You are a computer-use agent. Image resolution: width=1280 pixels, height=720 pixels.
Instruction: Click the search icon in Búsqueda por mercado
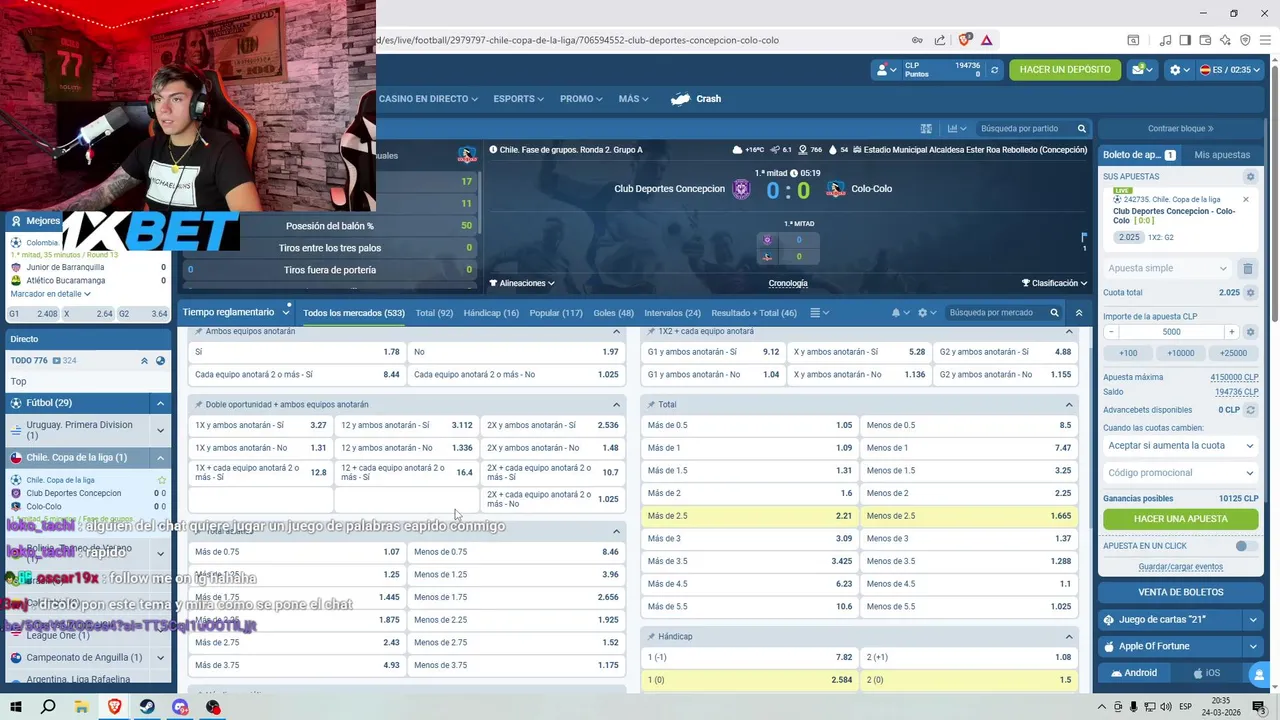pyautogui.click(x=1054, y=313)
